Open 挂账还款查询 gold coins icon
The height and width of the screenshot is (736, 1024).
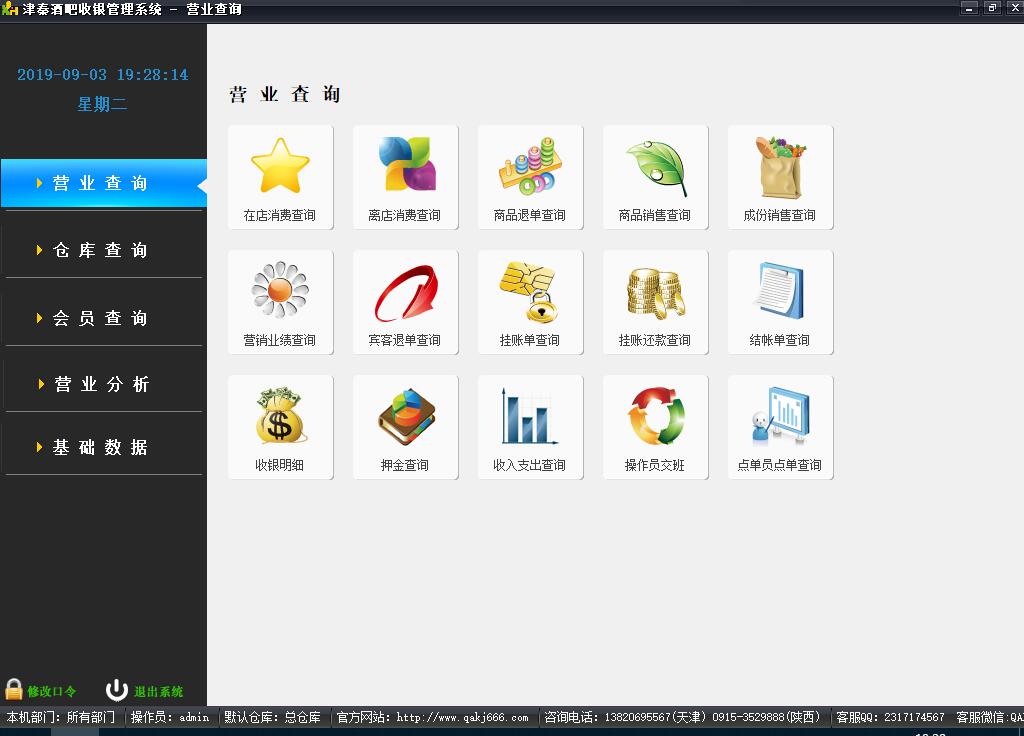[x=655, y=292]
